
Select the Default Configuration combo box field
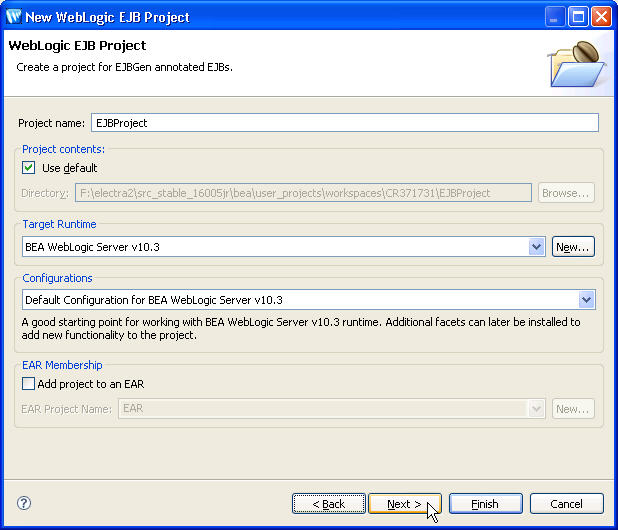coord(309,300)
